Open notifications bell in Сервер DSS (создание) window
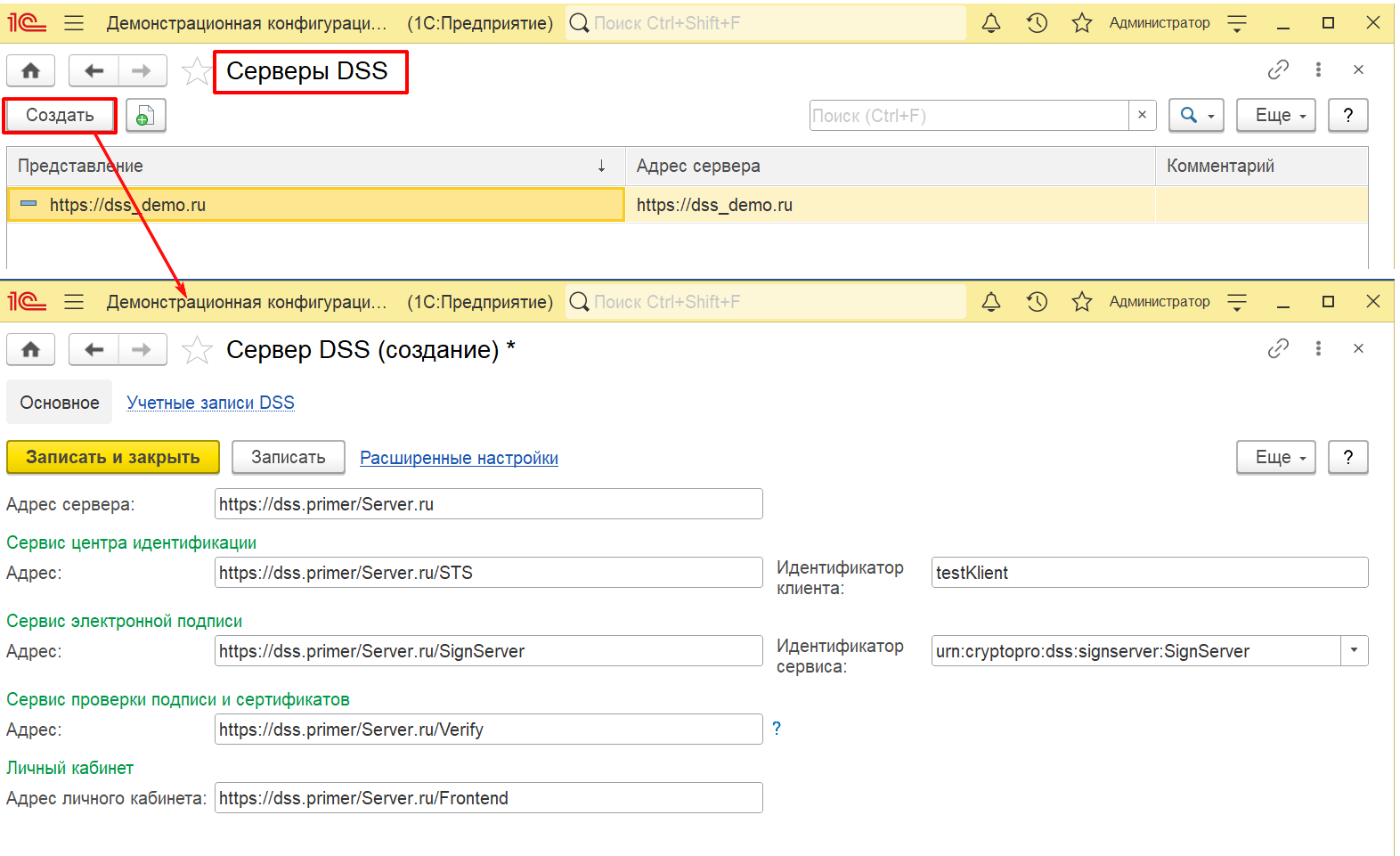The image size is (1400, 856). tap(991, 302)
